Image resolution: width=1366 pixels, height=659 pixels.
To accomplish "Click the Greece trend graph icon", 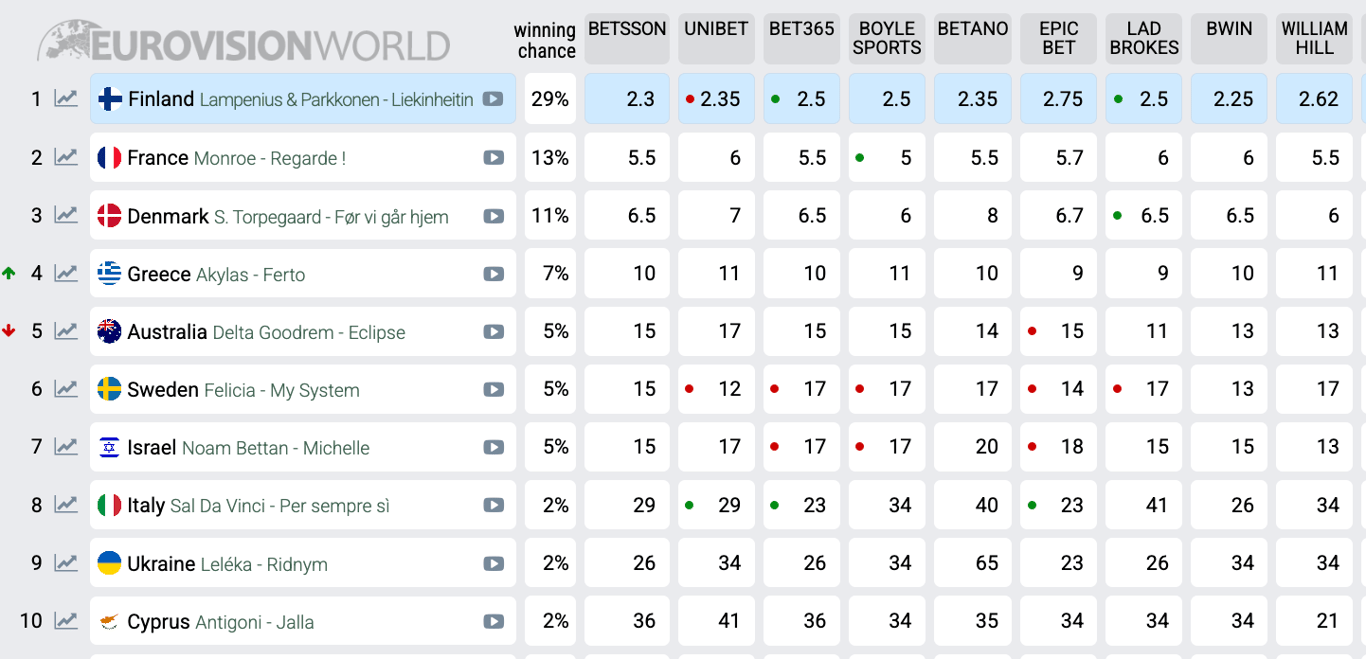I will (x=66, y=273).
